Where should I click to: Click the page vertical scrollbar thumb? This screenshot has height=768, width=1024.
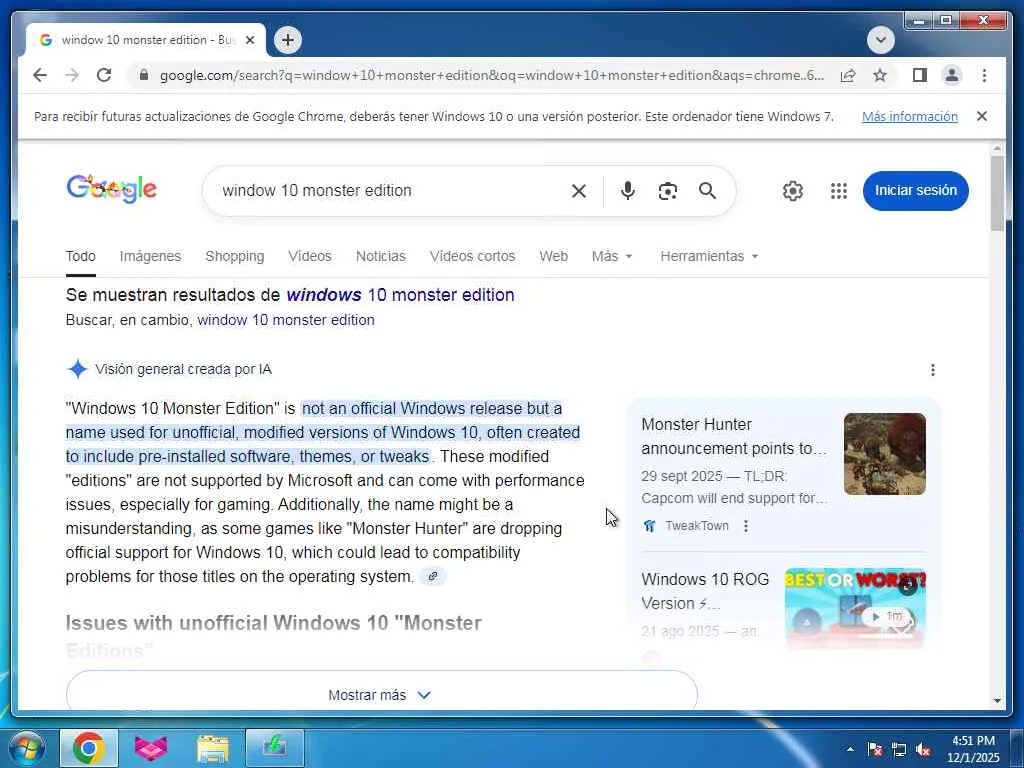(997, 193)
